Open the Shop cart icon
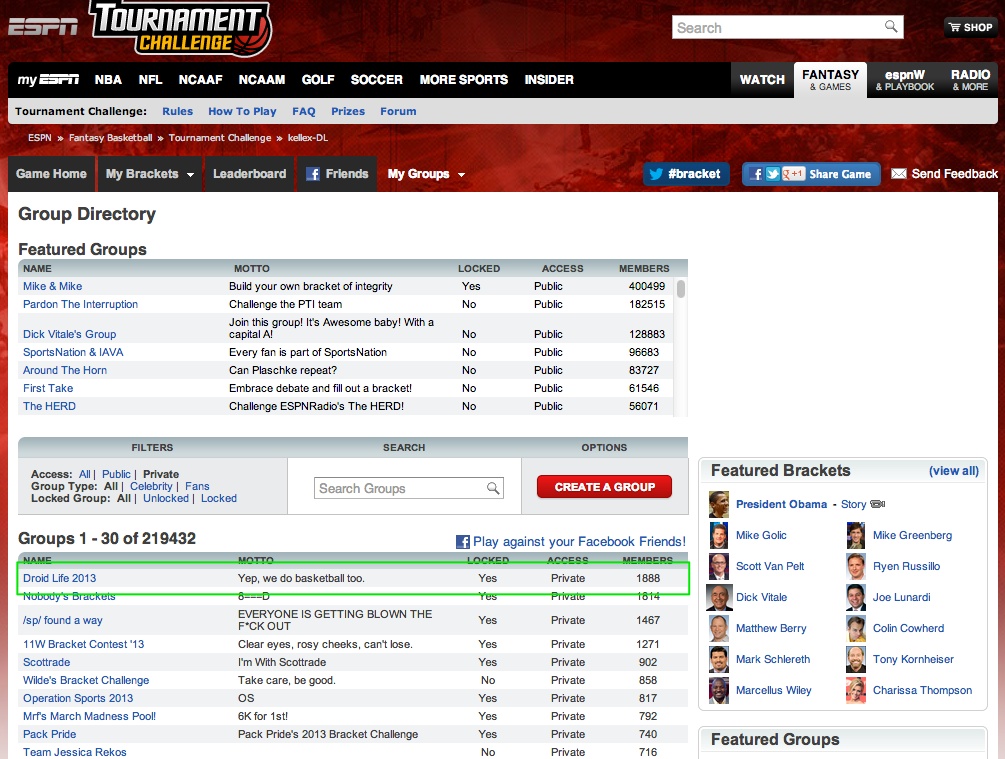This screenshot has width=1005, height=759. [954, 28]
